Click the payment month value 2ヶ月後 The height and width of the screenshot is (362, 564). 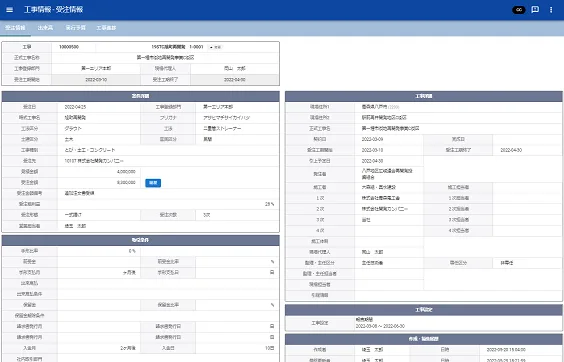click(128, 348)
